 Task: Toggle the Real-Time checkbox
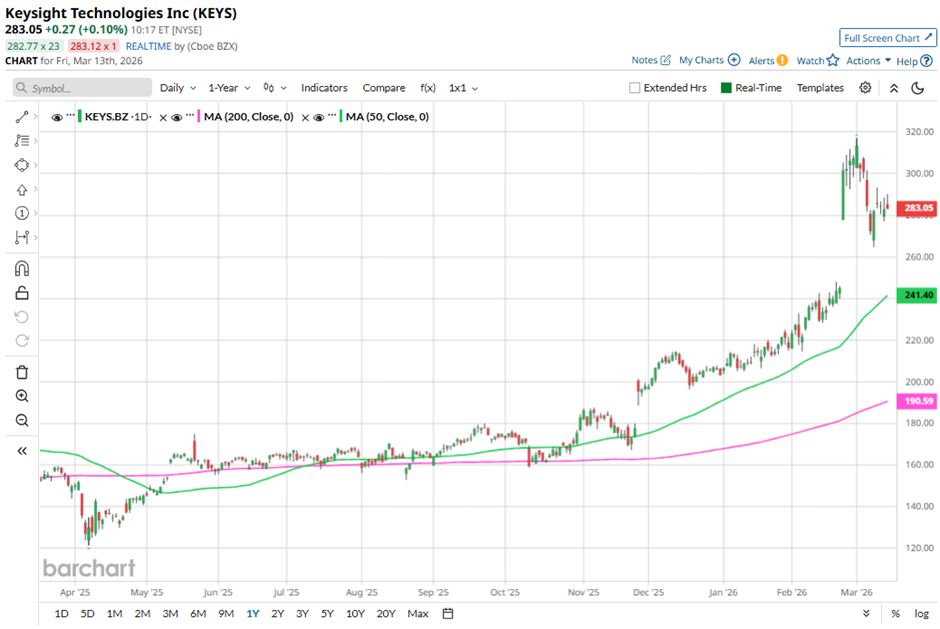(x=726, y=88)
